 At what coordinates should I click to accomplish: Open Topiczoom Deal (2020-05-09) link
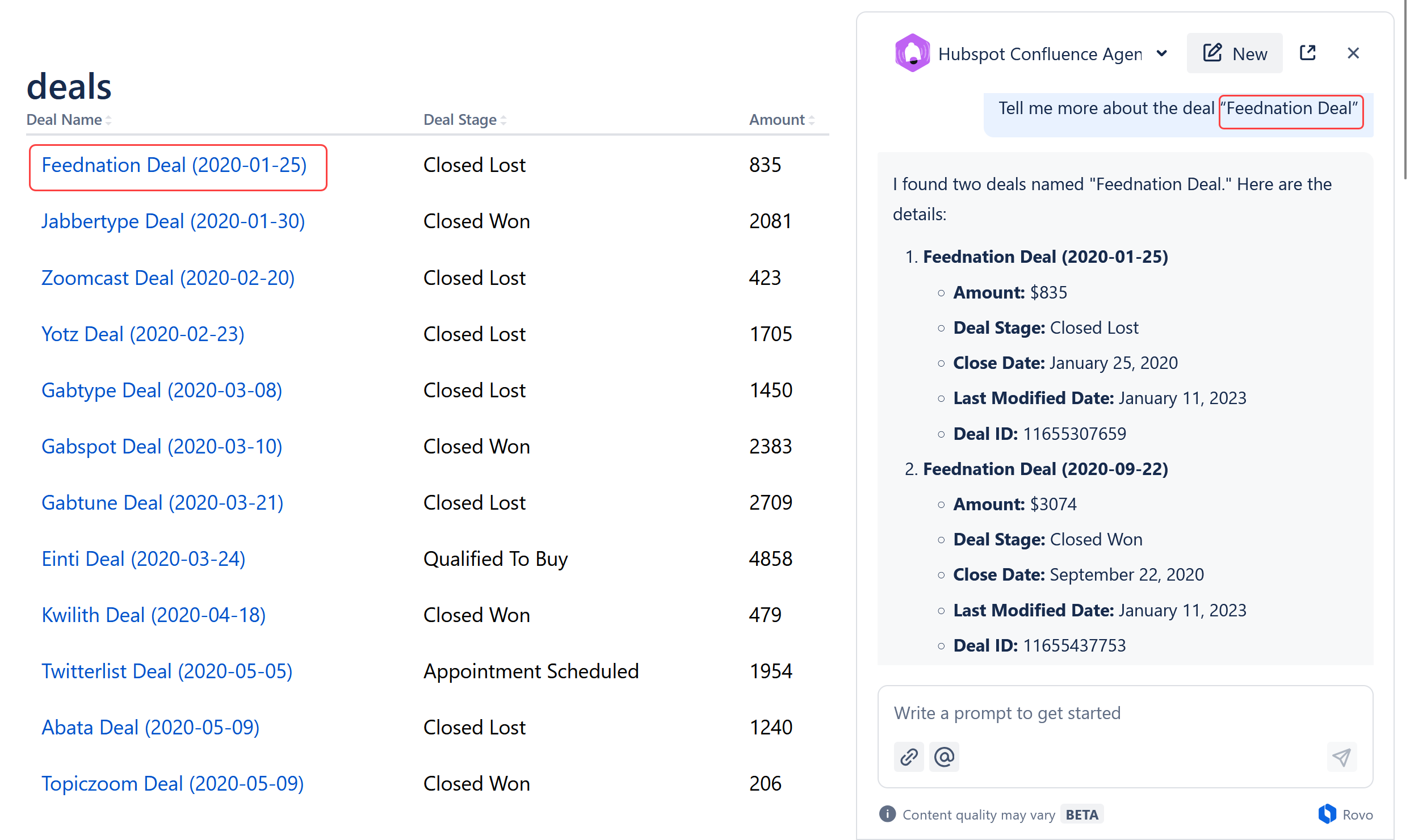click(x=173, y=784)
